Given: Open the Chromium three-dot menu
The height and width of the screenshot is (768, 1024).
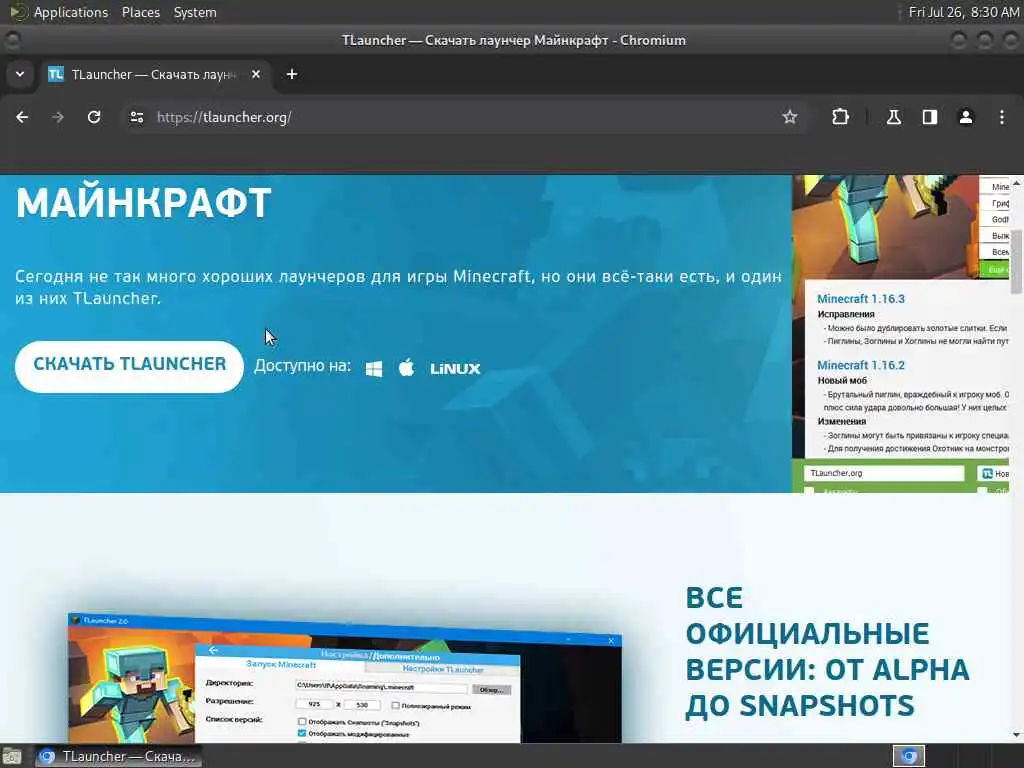Looking at the screenshot, I should coord(1002,117).
